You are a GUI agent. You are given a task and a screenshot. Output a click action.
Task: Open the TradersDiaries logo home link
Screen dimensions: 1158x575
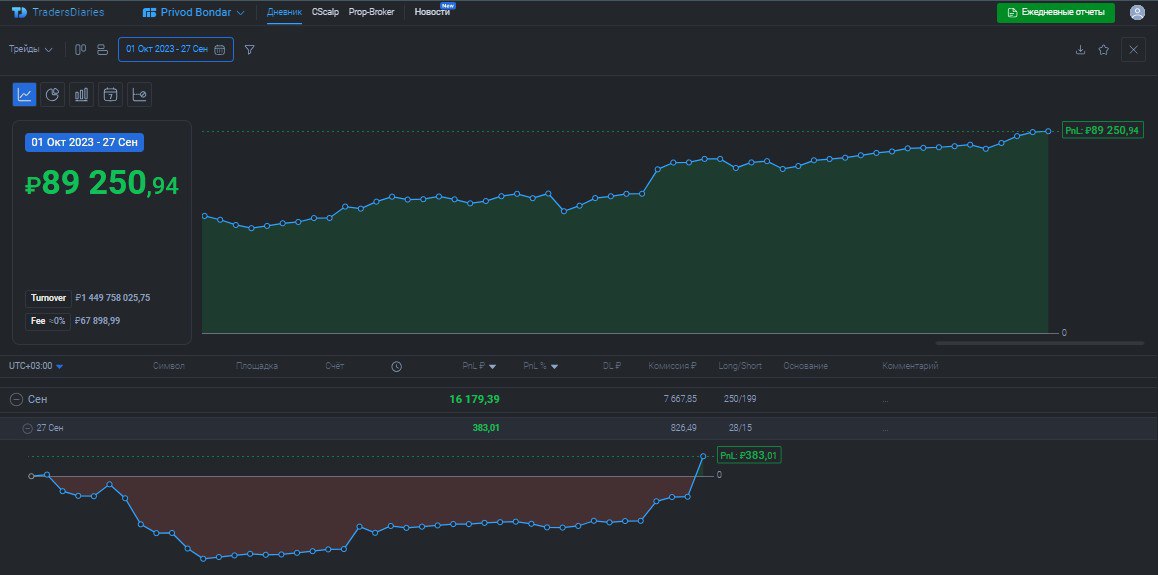click(x=58, y=13)
